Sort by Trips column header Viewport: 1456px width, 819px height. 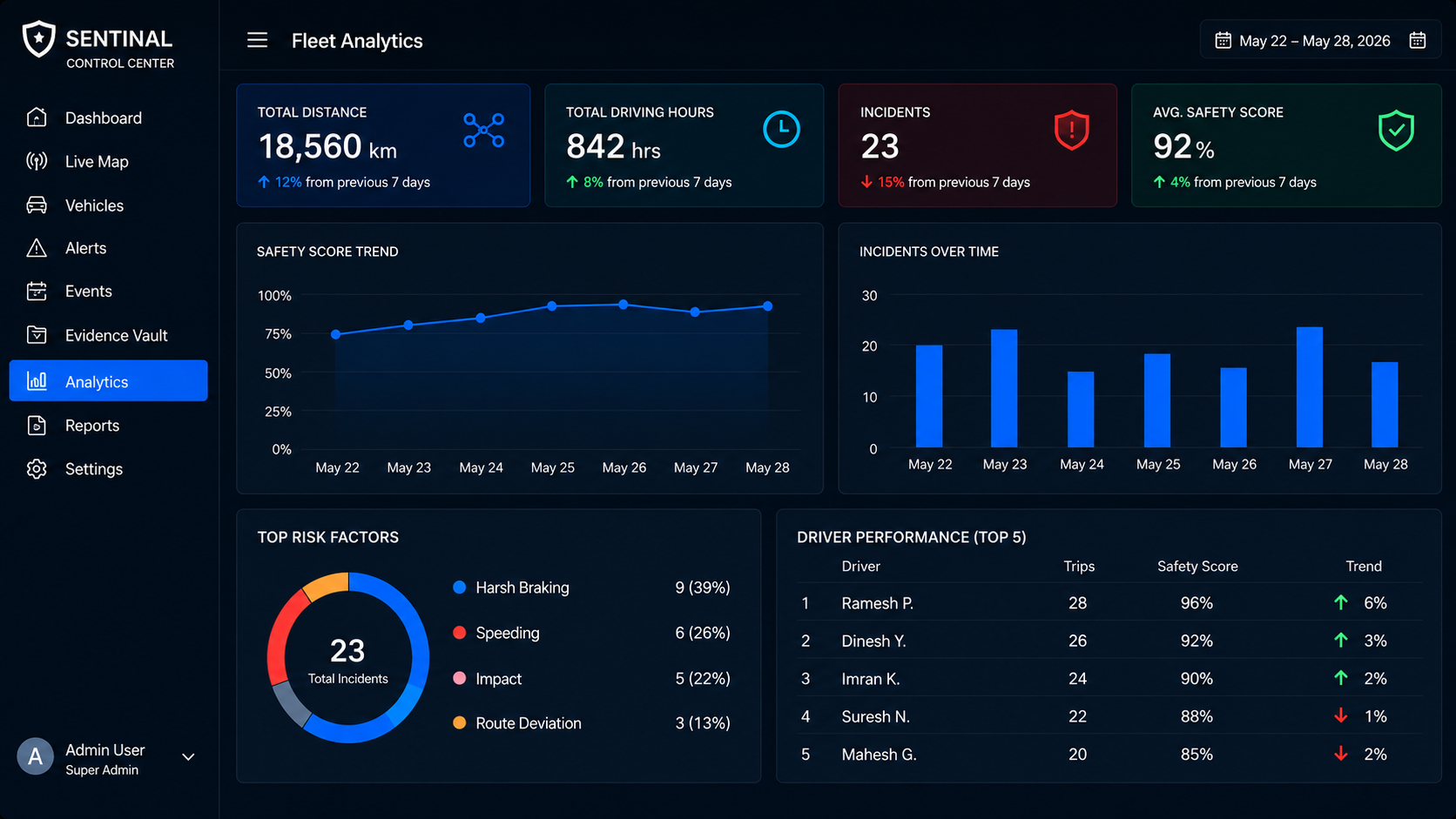(1079, 566)
